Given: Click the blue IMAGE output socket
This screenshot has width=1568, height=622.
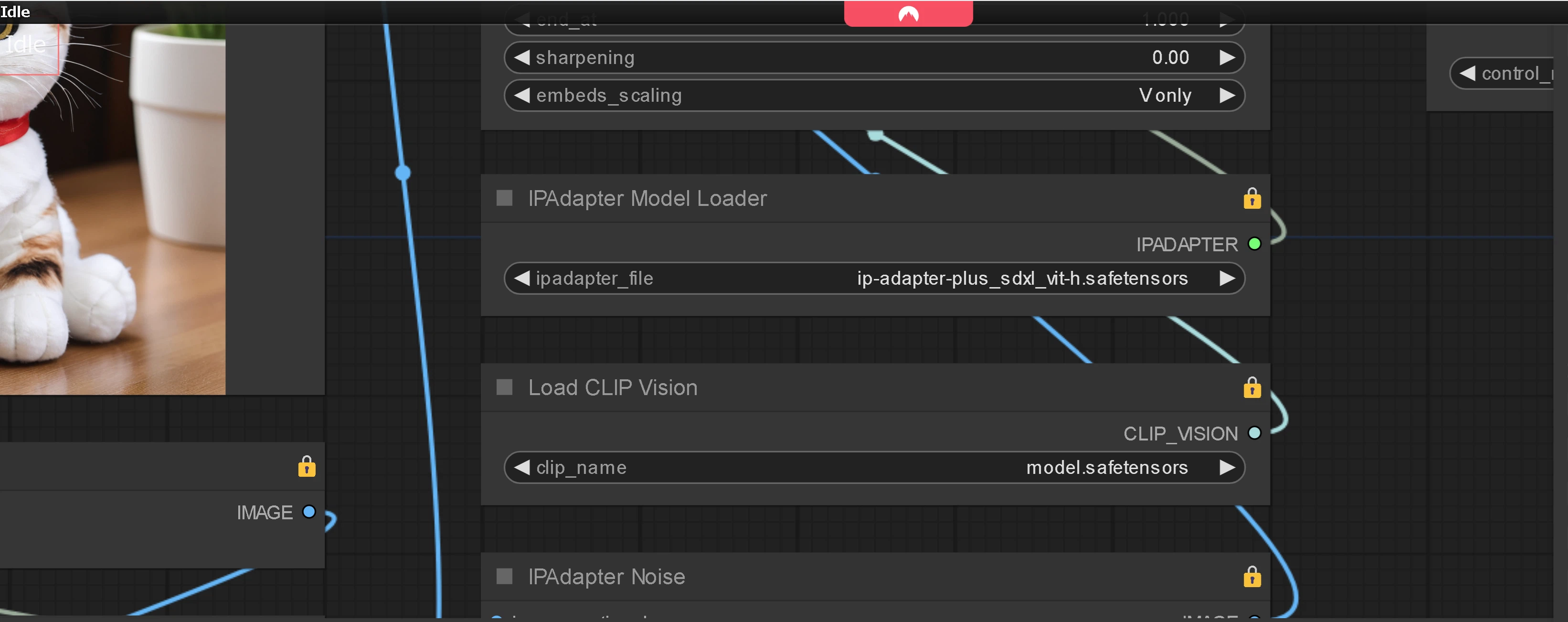Looking at the screenshot, I should point(309,512).
